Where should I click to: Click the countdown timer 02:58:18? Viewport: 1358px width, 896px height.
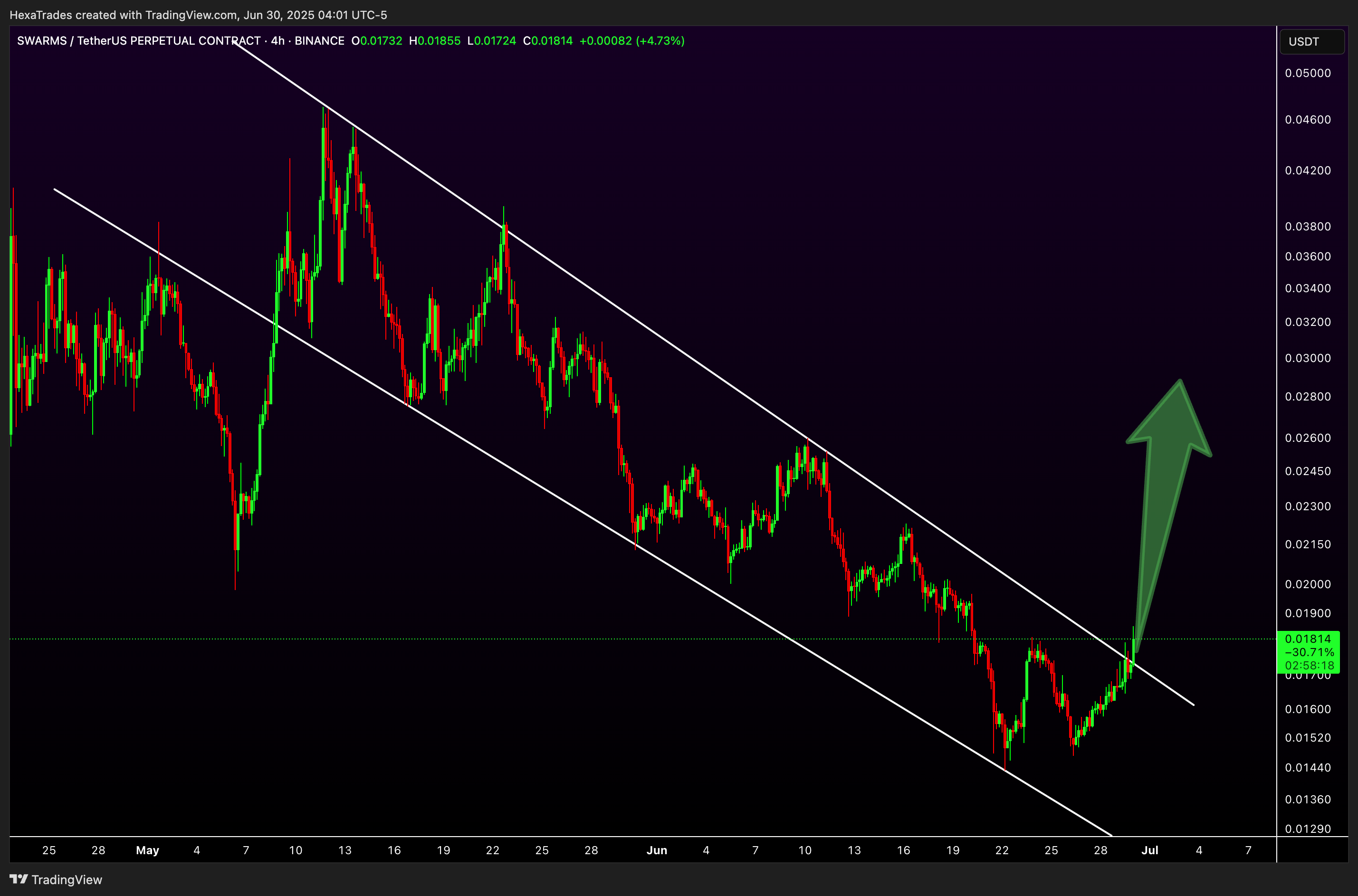point(1309,665)
